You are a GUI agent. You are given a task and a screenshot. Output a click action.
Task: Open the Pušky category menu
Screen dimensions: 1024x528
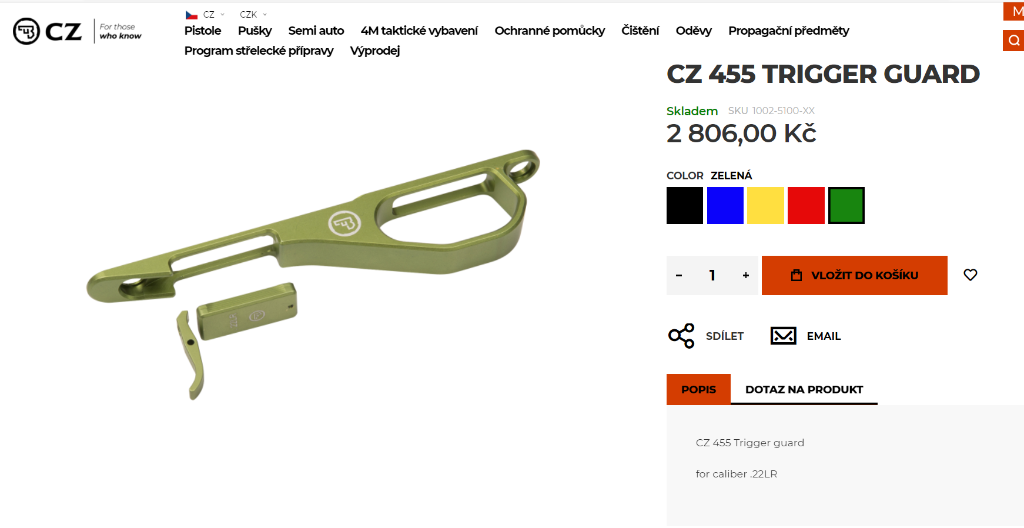coord(255,31)
